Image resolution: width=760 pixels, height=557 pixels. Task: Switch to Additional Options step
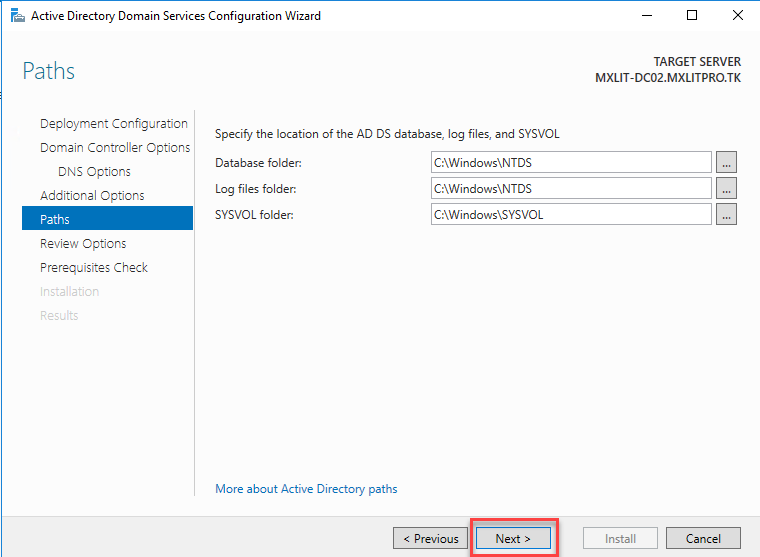[92, 196]
